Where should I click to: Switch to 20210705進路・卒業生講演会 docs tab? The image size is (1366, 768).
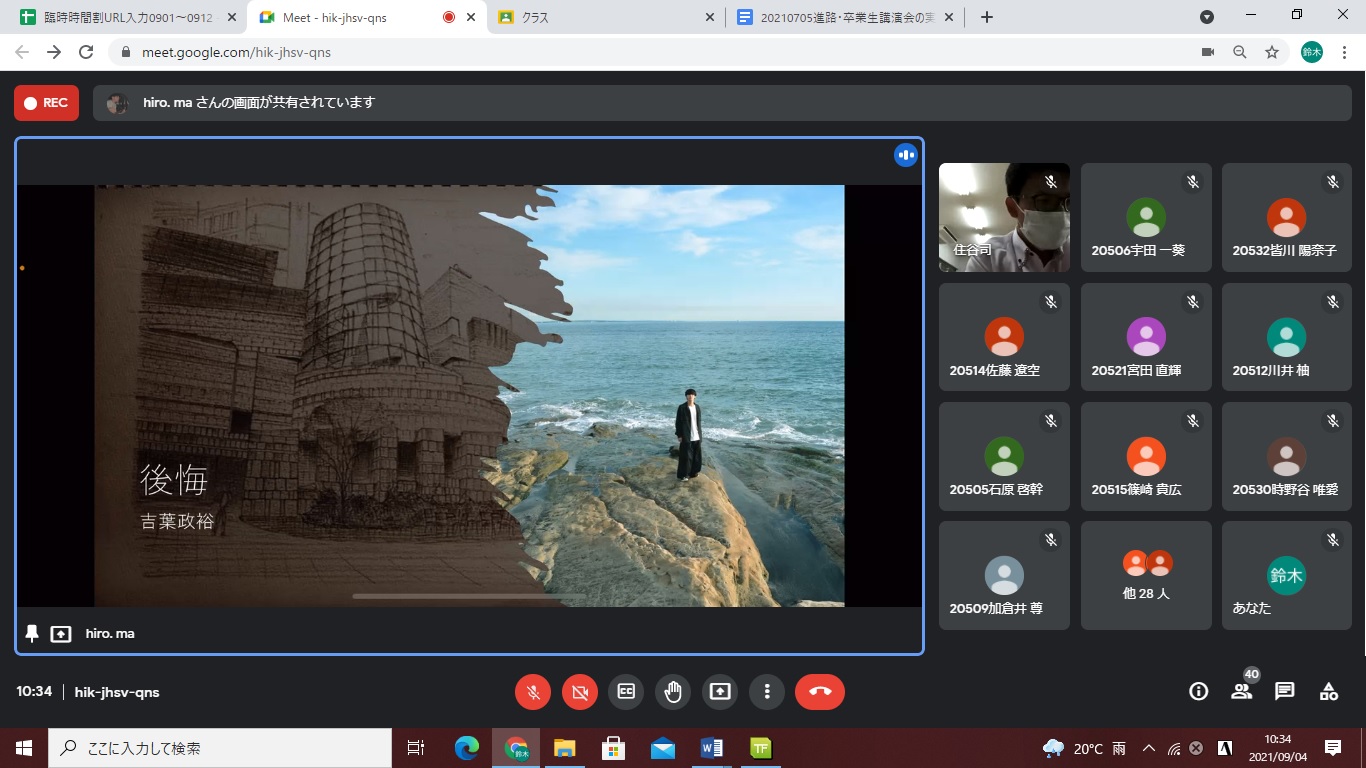coord(845,17)
